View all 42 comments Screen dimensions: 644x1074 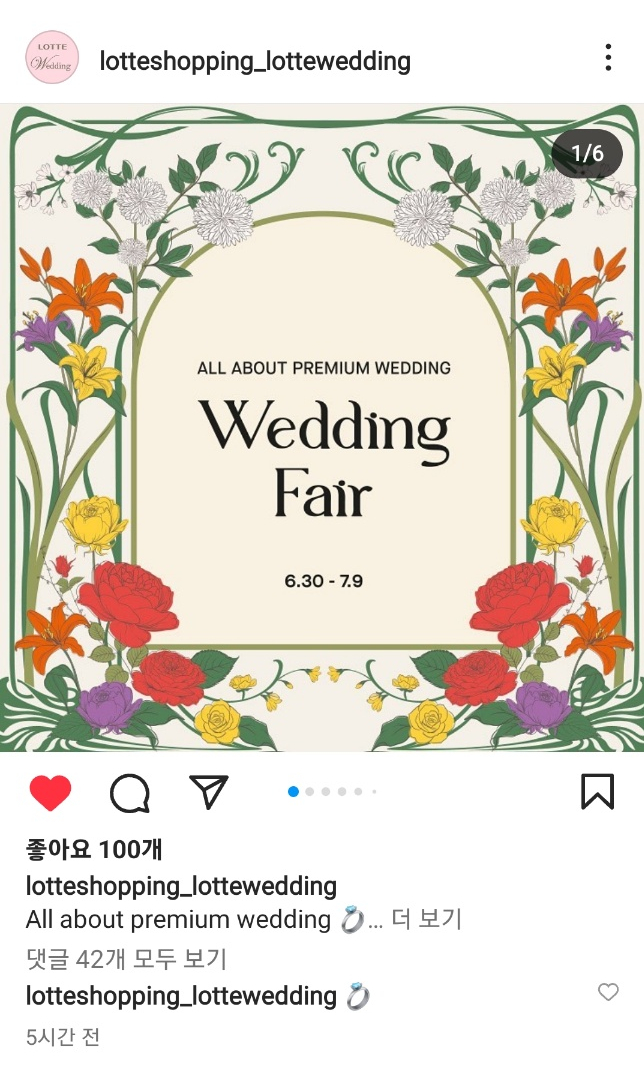[x=126, y=958]
